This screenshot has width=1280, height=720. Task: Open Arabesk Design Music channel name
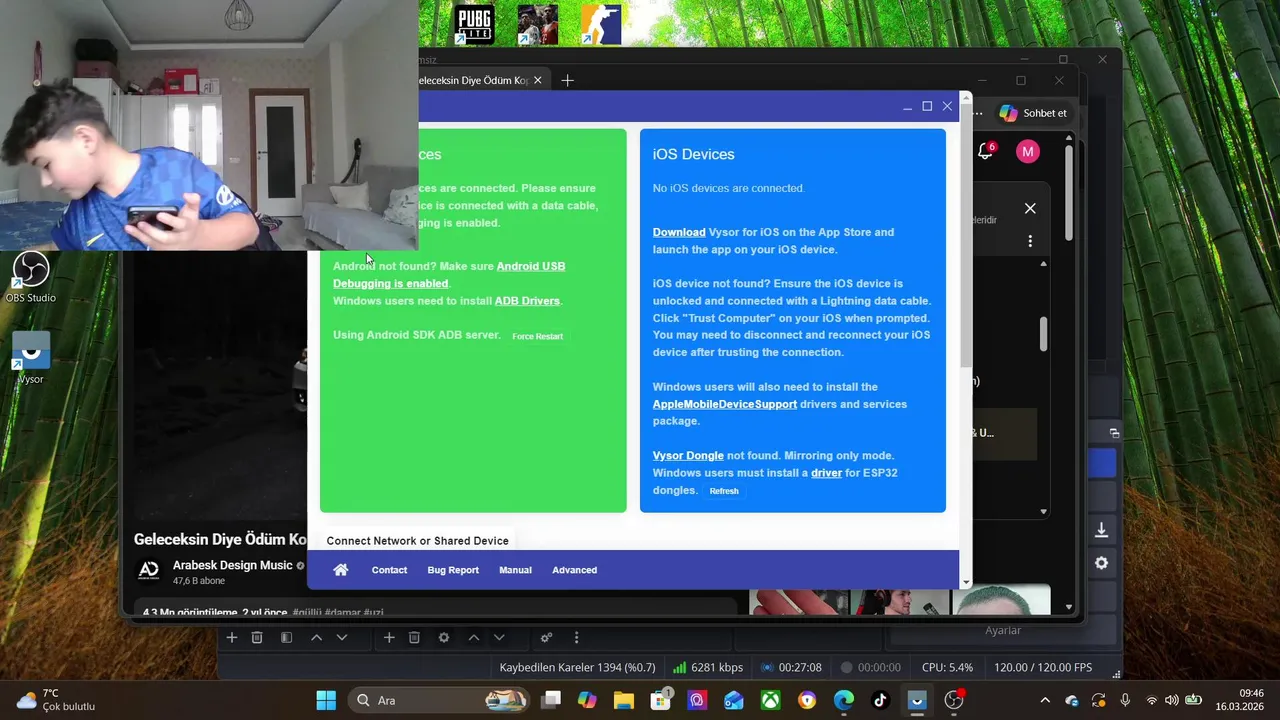point(232,565)
